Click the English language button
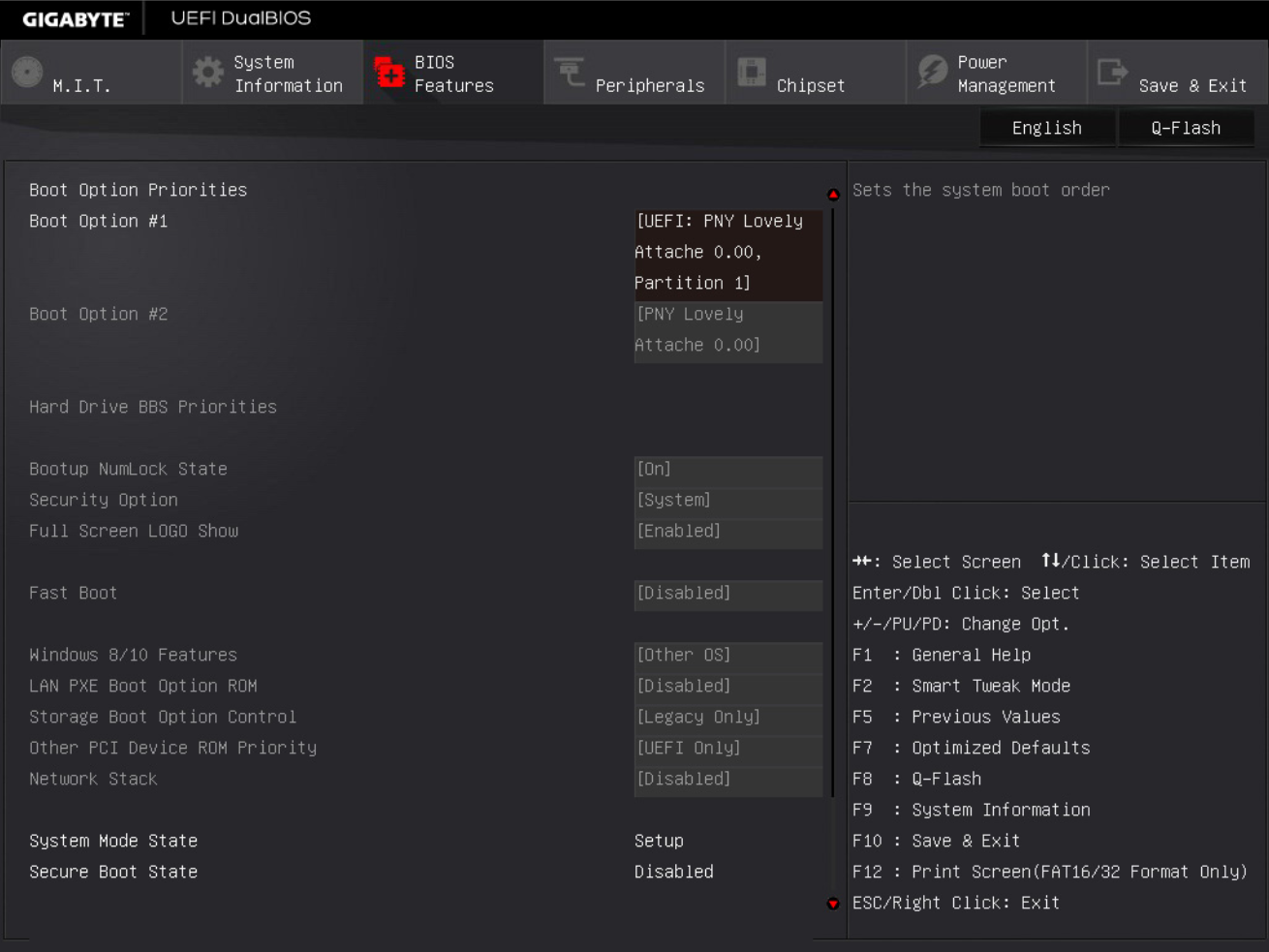Screen dimensions: 1269x952 pyautogui.click(x=1047, y=128)
